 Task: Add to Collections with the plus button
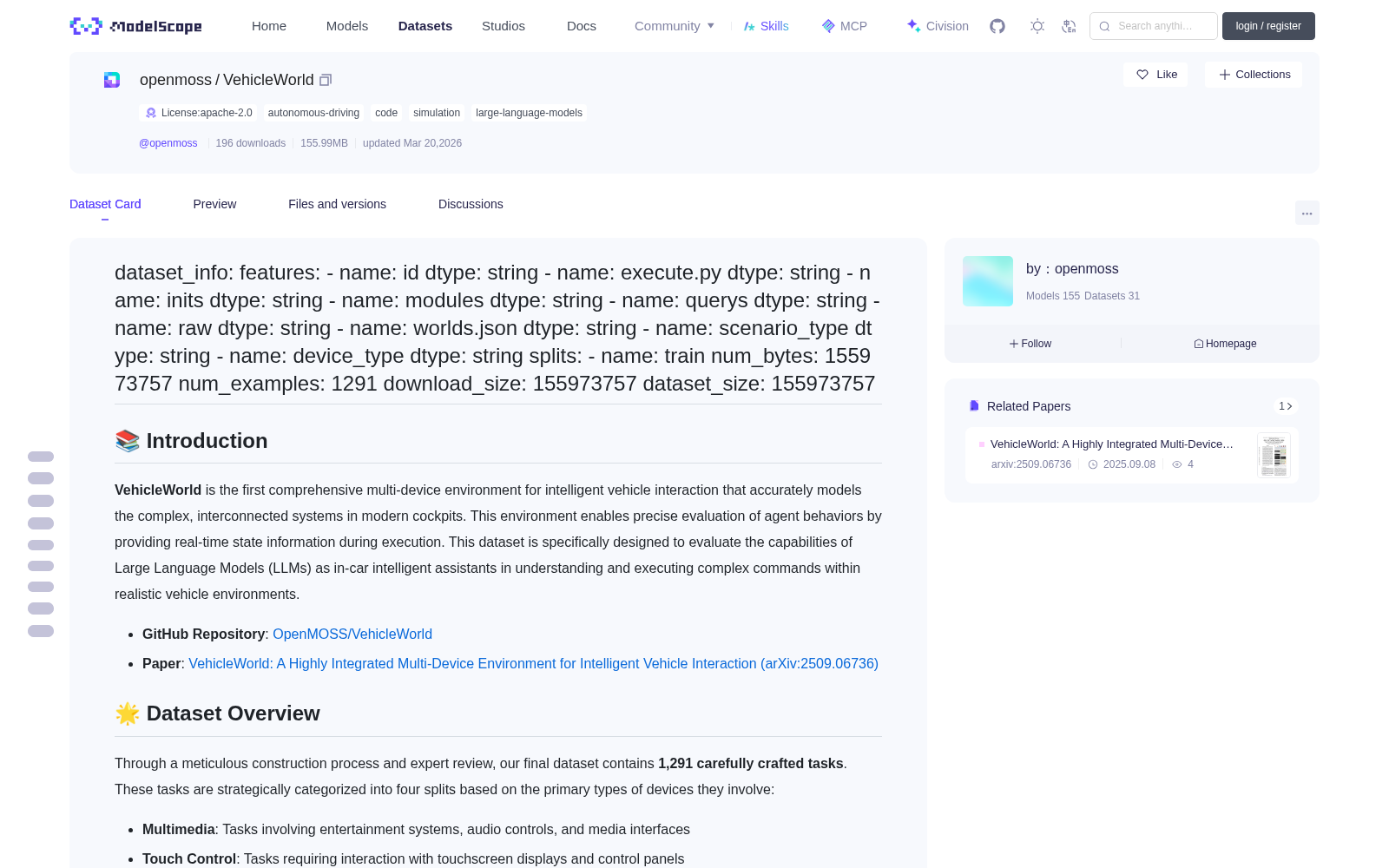(x=1254, y=75)
